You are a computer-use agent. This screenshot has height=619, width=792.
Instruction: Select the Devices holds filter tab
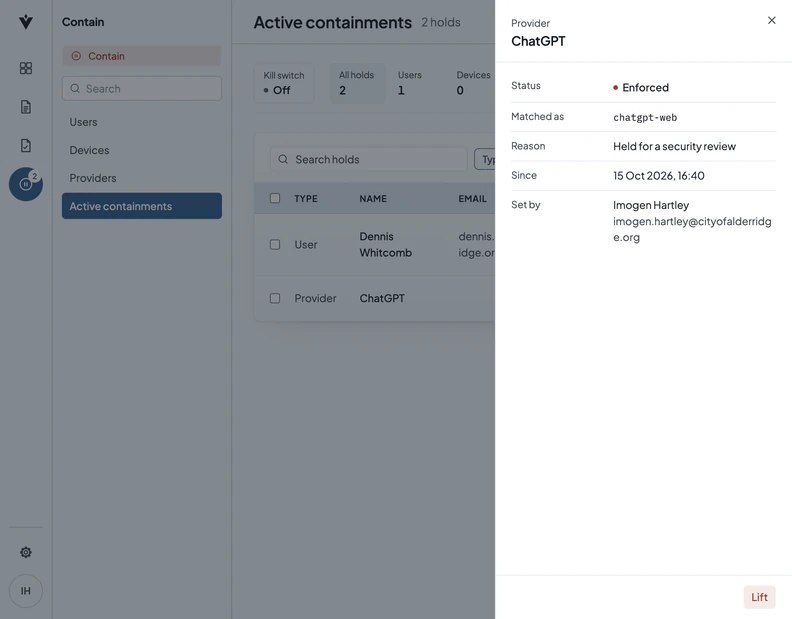473,83
